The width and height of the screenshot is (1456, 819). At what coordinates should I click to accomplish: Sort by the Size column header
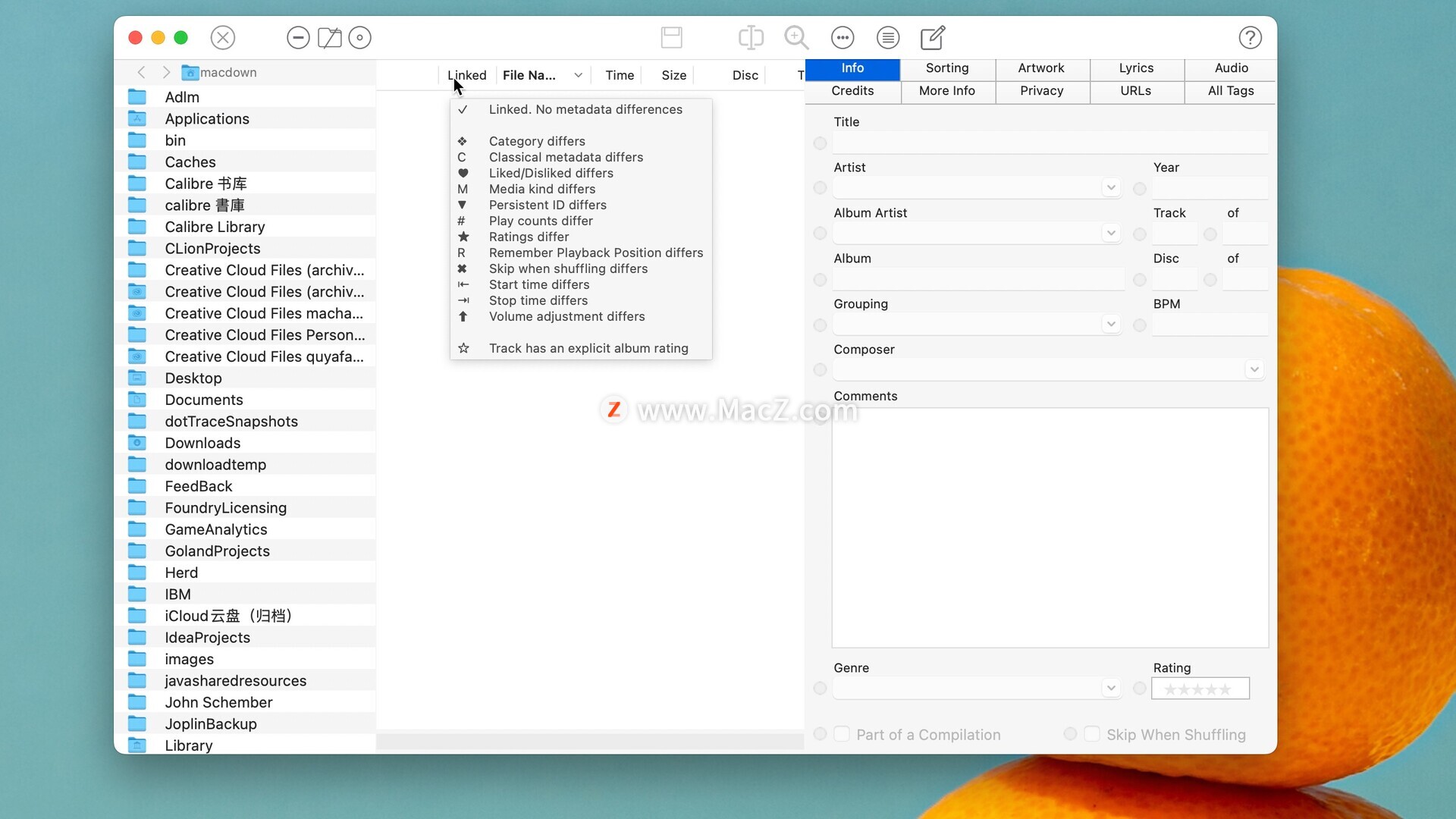click(x=673, y=75)
